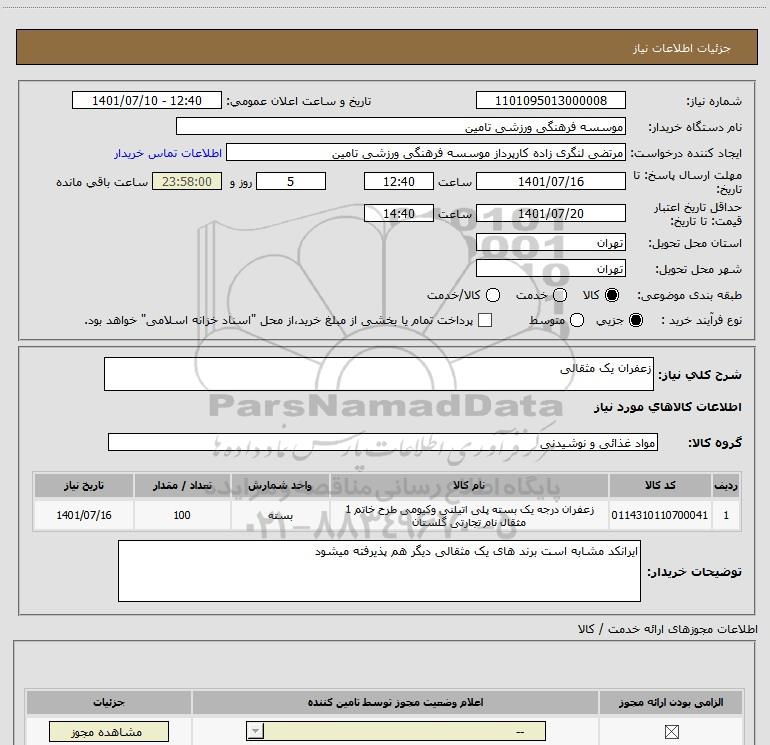The height and width of the screenshot is (745, 770).
Task: Click the days remaining field showing 5
Action: point(291,181)
